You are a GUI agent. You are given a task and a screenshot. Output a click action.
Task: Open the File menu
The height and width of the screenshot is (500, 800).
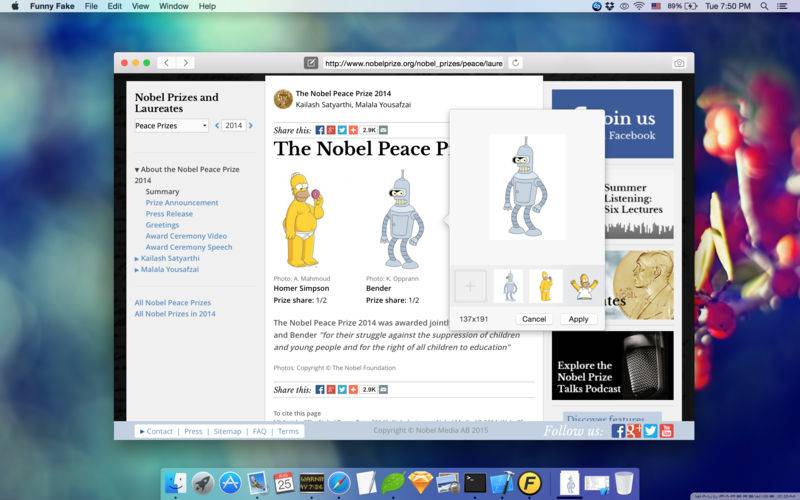pyautogui.click(x=91, y=6)
